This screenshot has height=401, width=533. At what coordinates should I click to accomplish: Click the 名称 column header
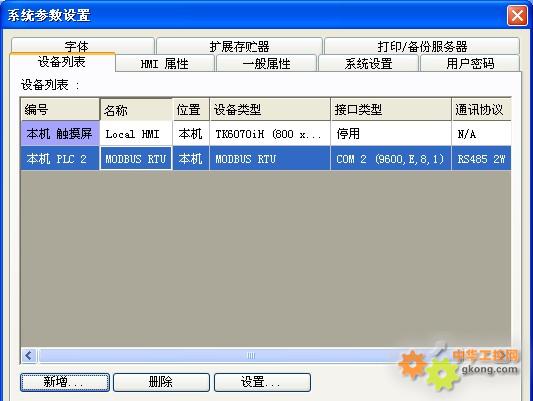[x=136, y=110]
